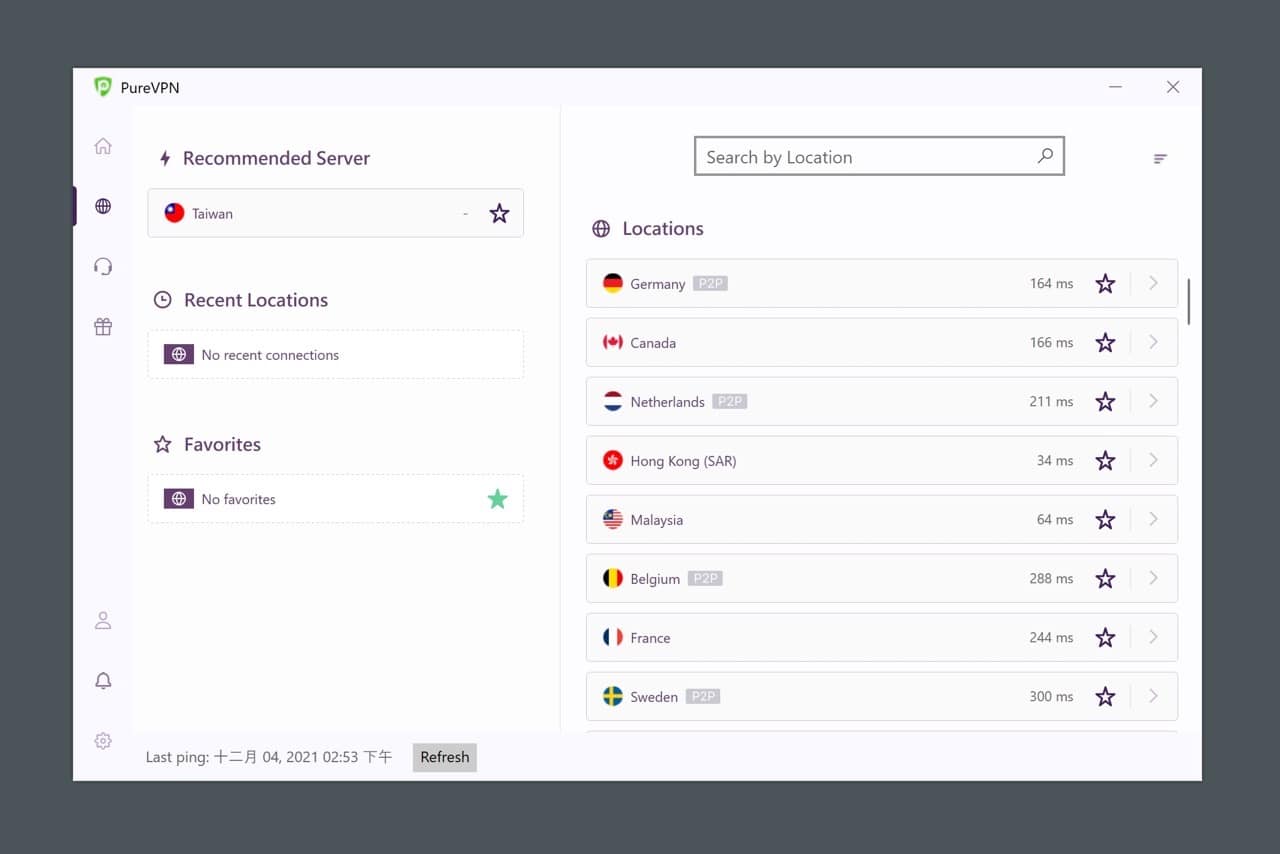Select the globe Locations sidebar icon
This screenshot has width=1280, height=854.
coord(103,206)
